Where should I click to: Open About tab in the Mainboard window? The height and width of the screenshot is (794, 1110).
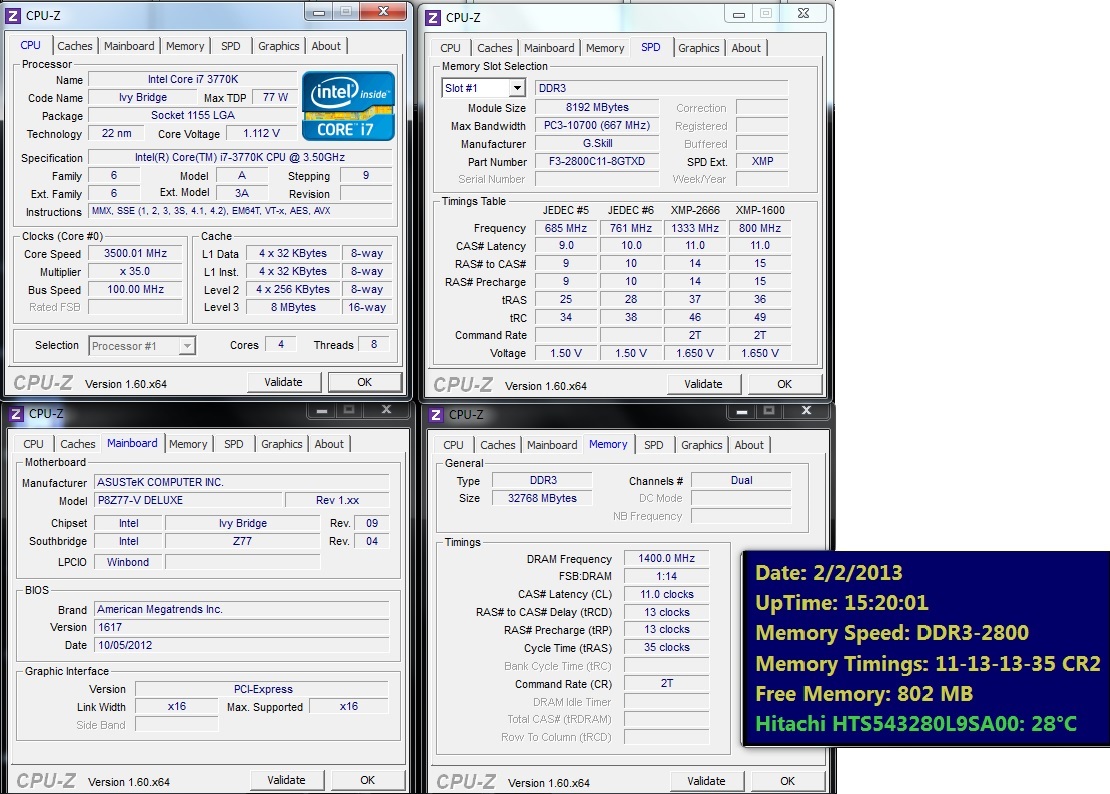coord(329,444)
